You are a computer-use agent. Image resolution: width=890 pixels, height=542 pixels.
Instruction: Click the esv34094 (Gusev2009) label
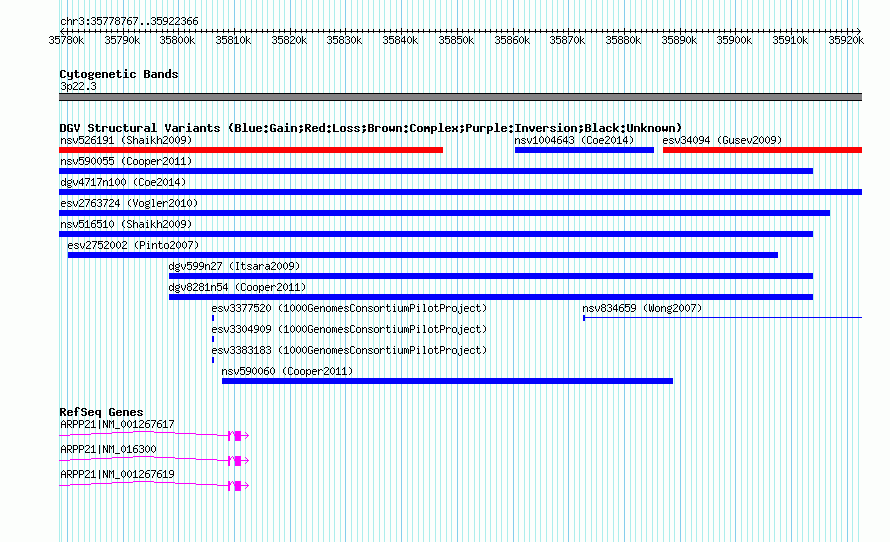(722, 140)
